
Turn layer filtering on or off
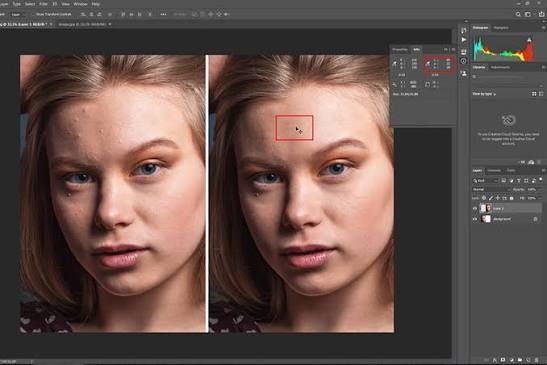[x=541, y=179]
